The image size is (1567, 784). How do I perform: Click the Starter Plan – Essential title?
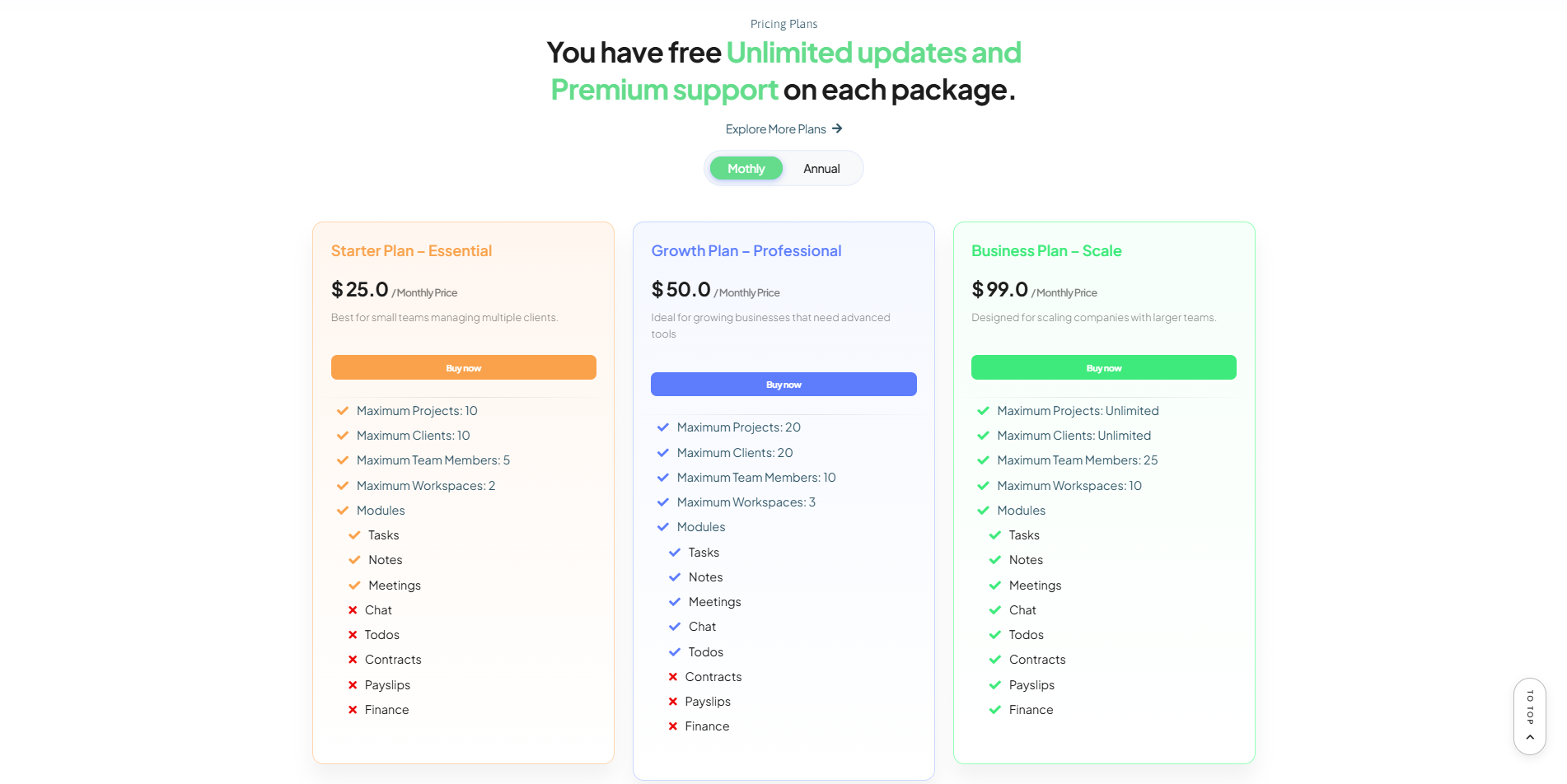pos(411,251)
